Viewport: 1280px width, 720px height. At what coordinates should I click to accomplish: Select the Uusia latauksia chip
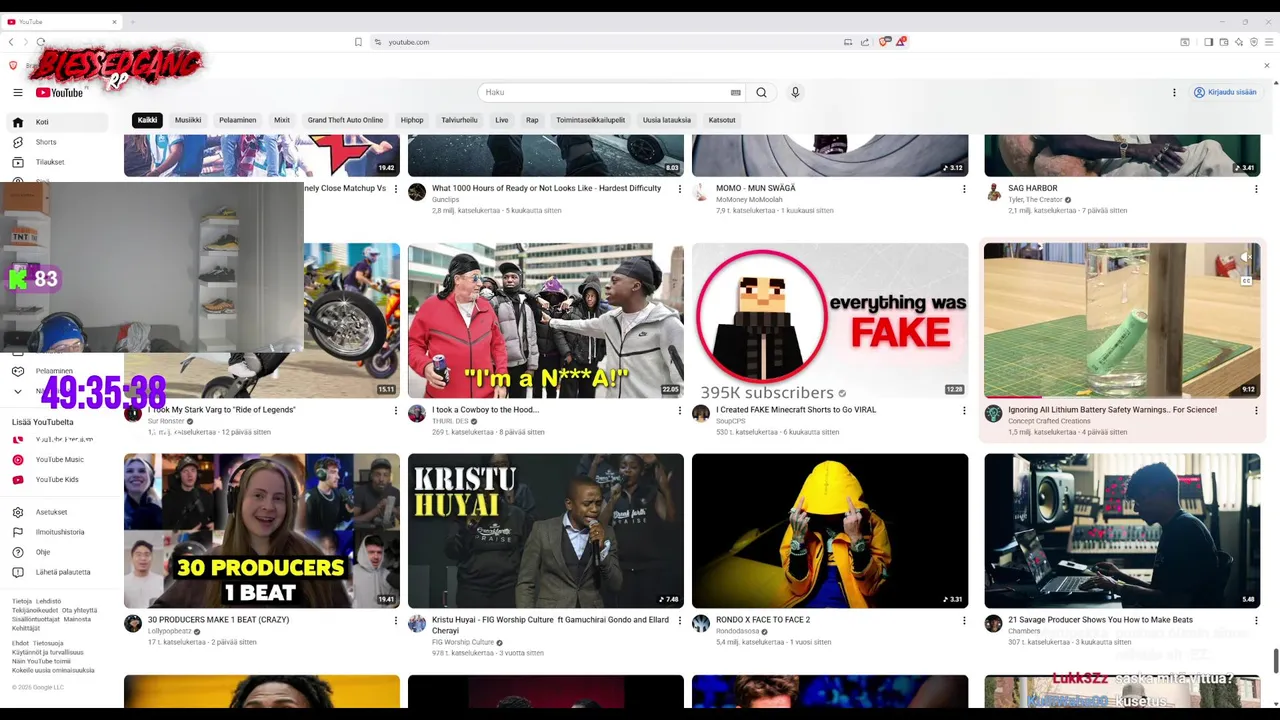point(667,120)
